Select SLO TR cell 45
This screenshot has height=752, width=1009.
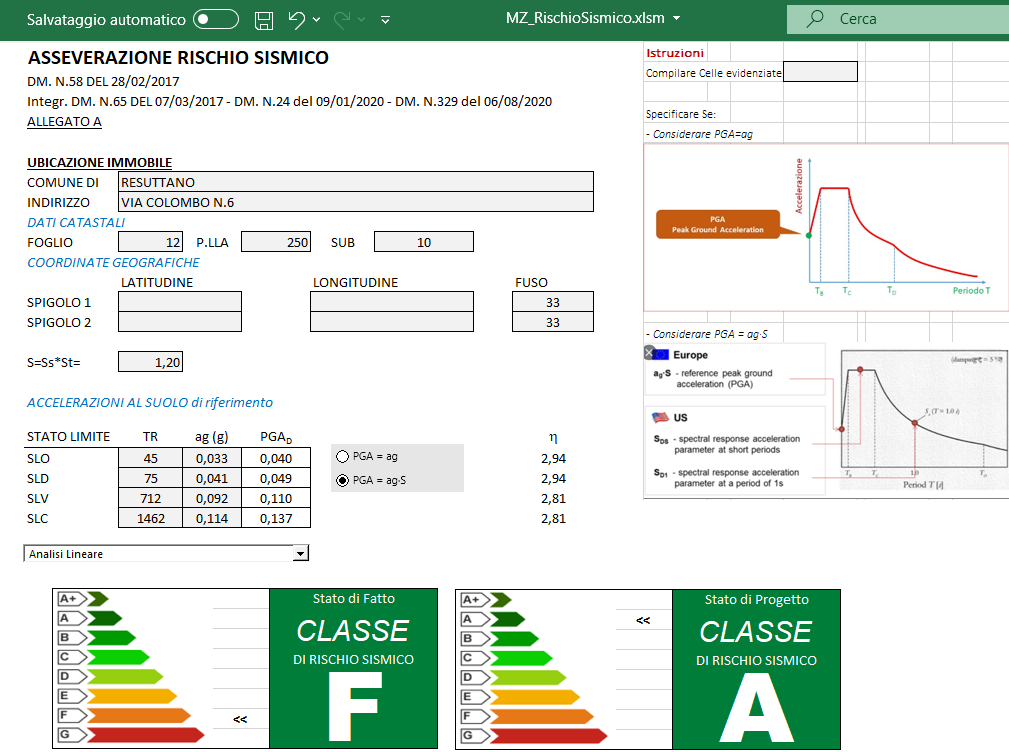151,458
